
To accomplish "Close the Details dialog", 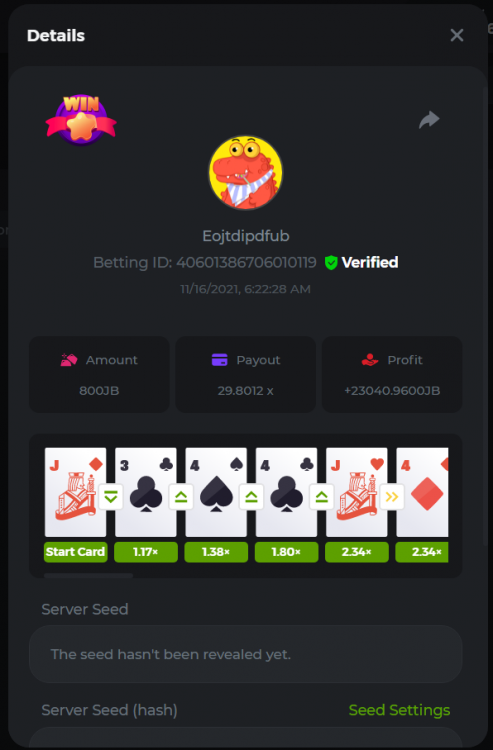I will coord(457,35).
